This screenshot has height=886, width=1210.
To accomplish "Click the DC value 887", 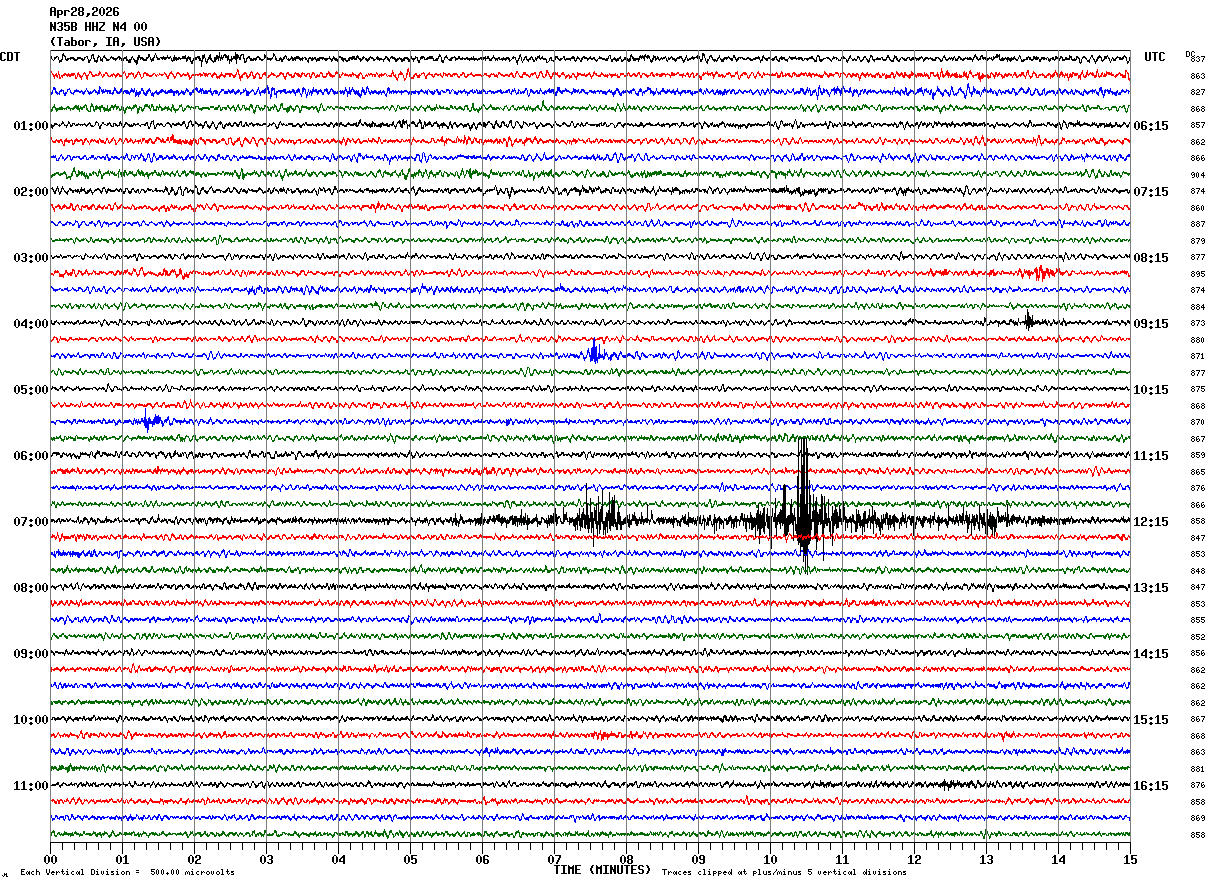I will 1197,224.
